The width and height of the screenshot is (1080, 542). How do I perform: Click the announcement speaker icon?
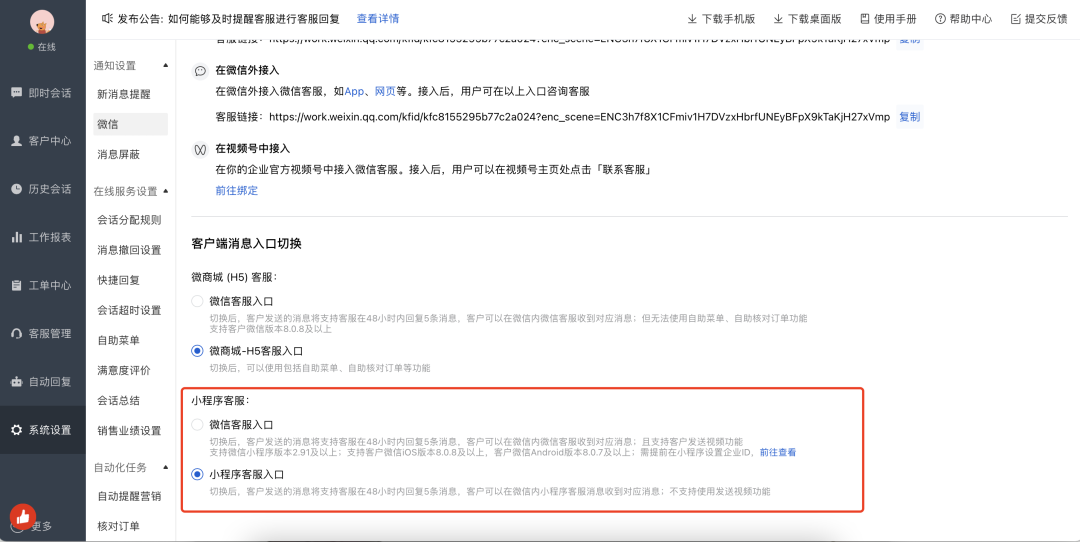coord(107,19)
